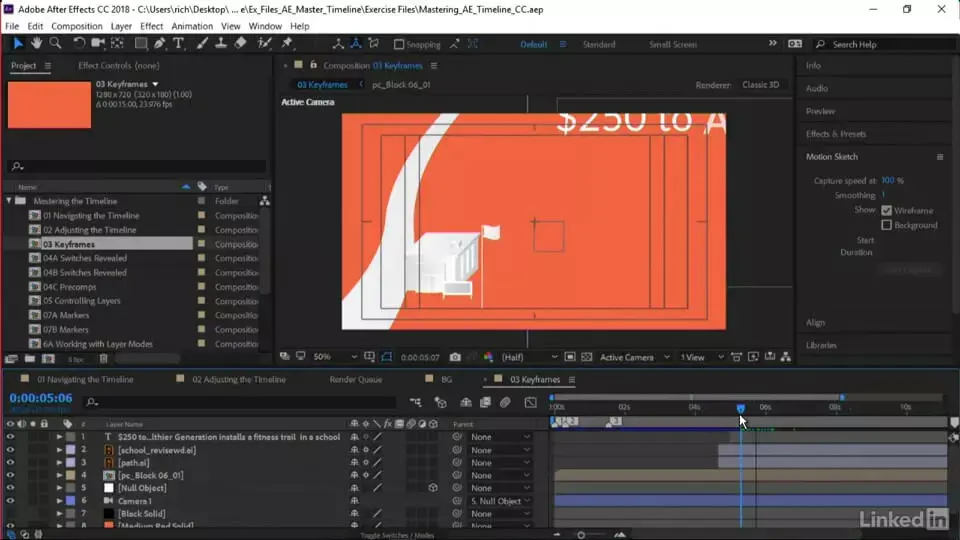Open the Composition Mini-Flowchart icon in timeline

[x=416, y=402]
